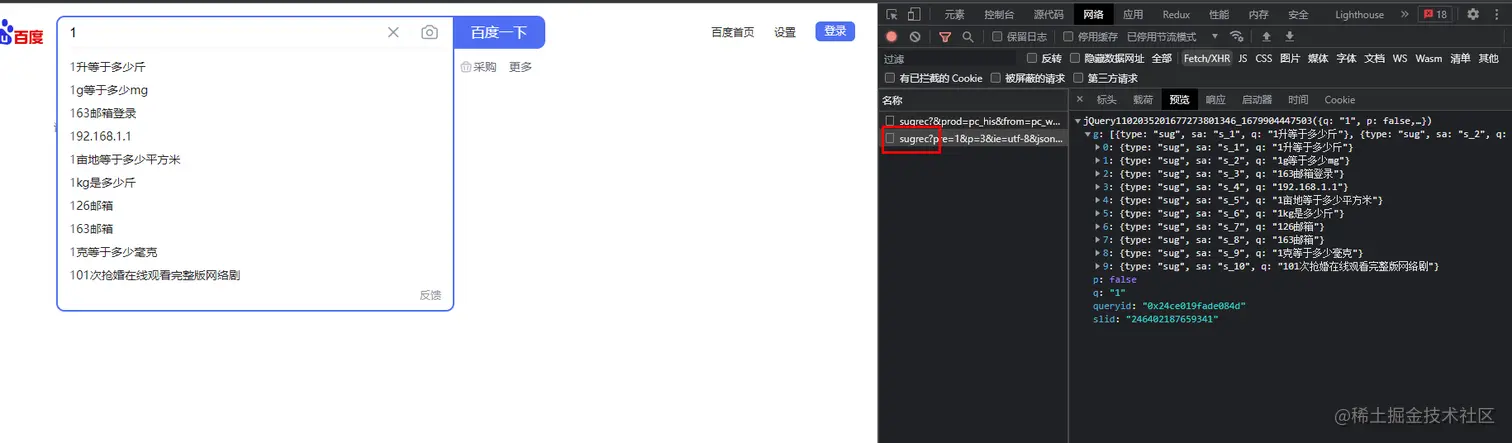The height and width of the screenshot is (443, 1512).
Task: Open the 百度首页 link
Action: click(733, 32)
